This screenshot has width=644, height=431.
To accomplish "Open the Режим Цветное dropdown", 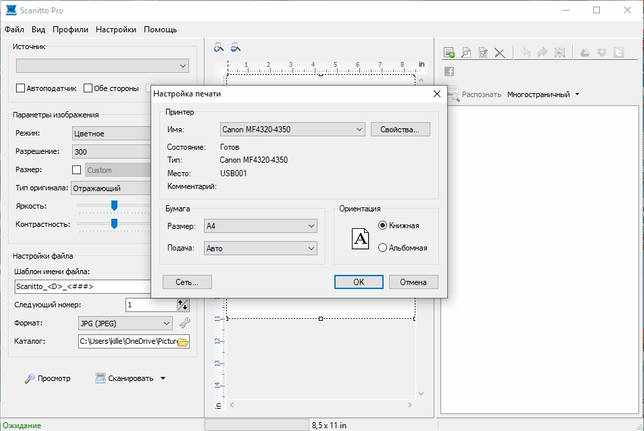I will click(112, 133).
